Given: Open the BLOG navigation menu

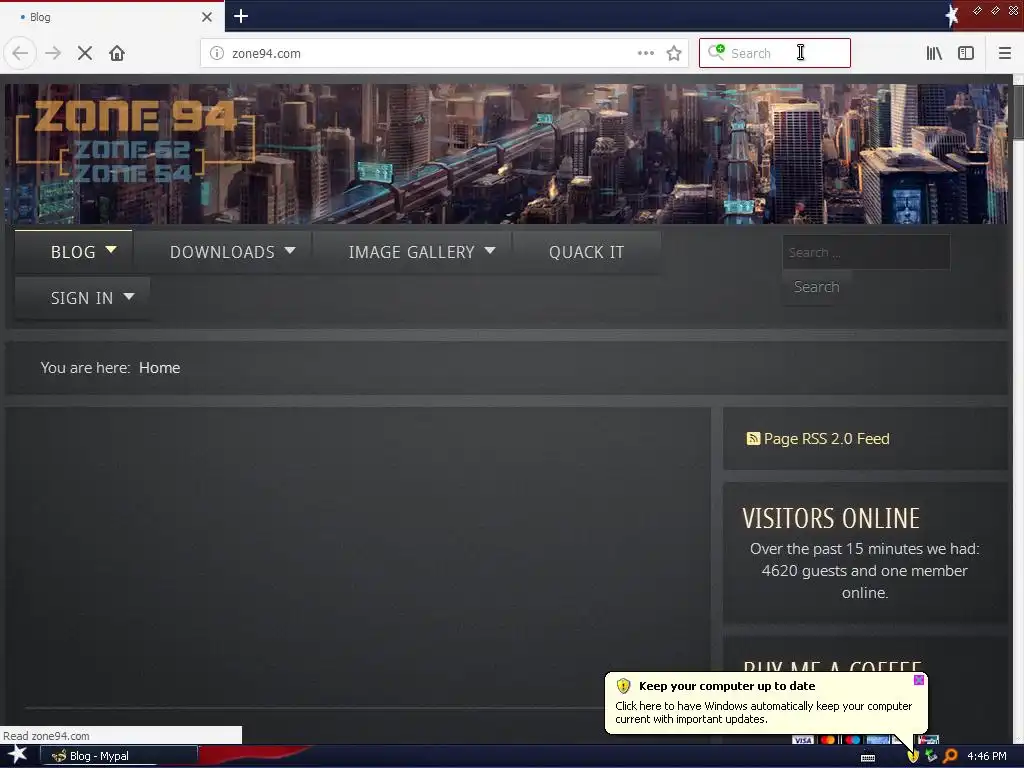Looking at the screenshot, I should (x=74, y=252).
